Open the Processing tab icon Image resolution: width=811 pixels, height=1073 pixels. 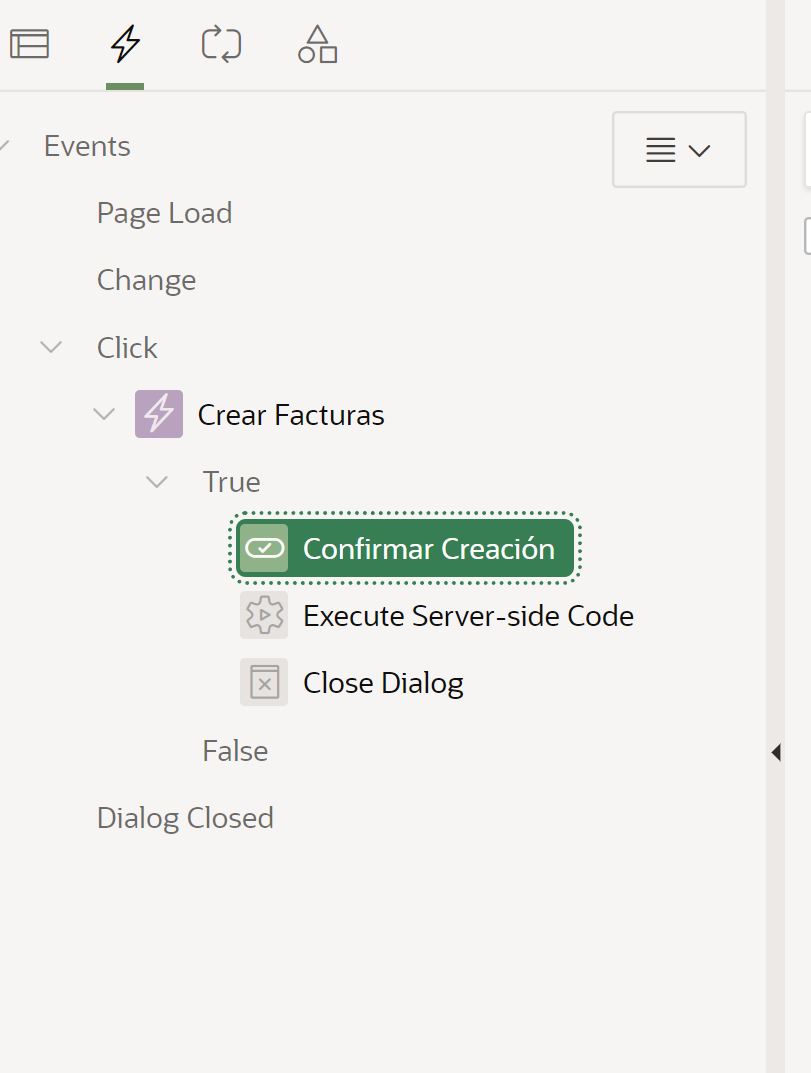pos(219,43)
